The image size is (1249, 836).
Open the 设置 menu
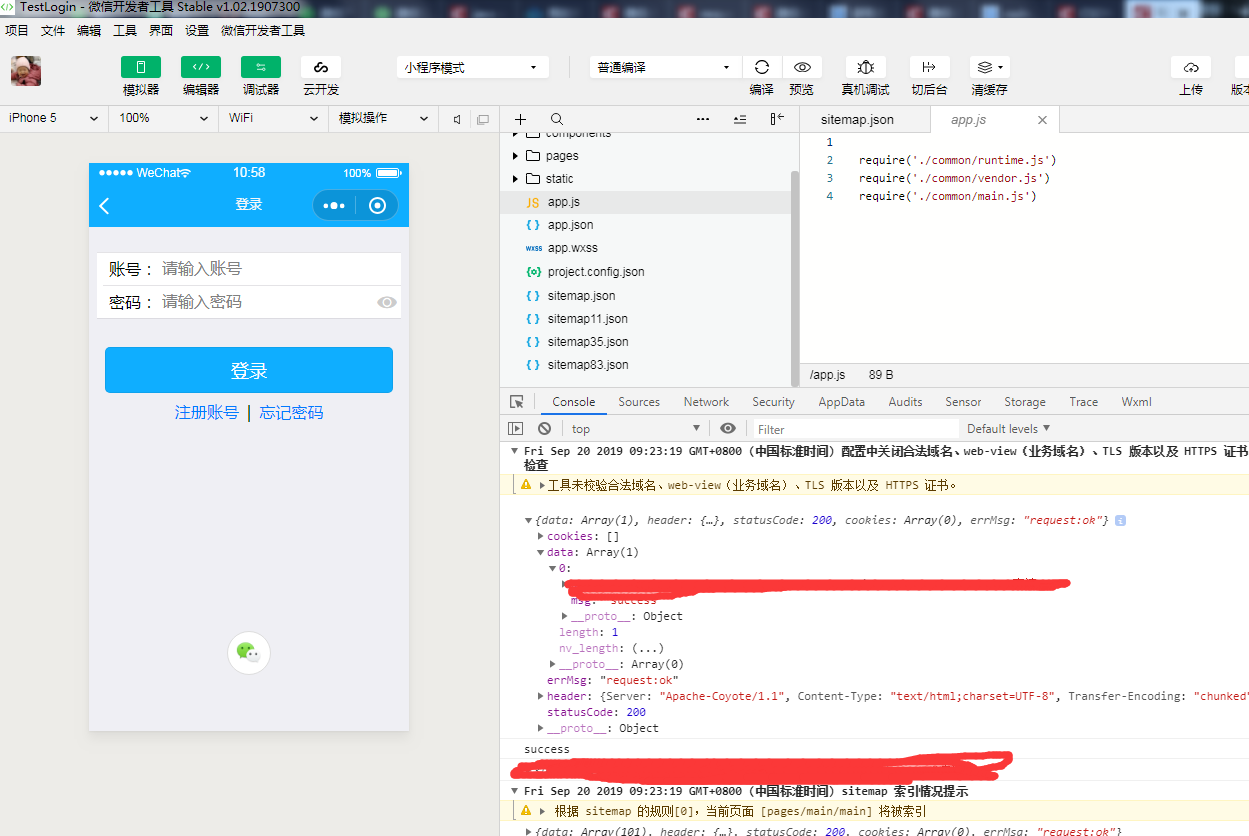point(197,31)
